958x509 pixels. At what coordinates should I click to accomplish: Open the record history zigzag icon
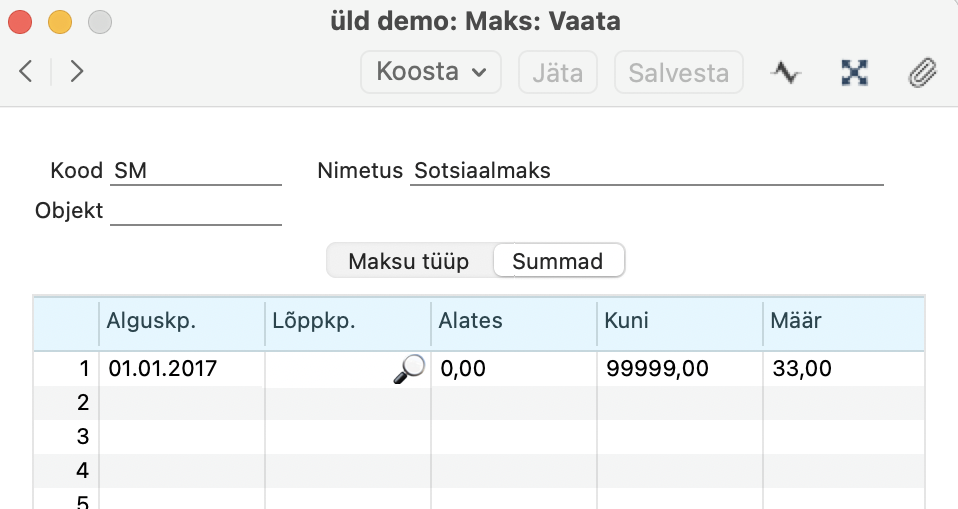click(786, 73)
